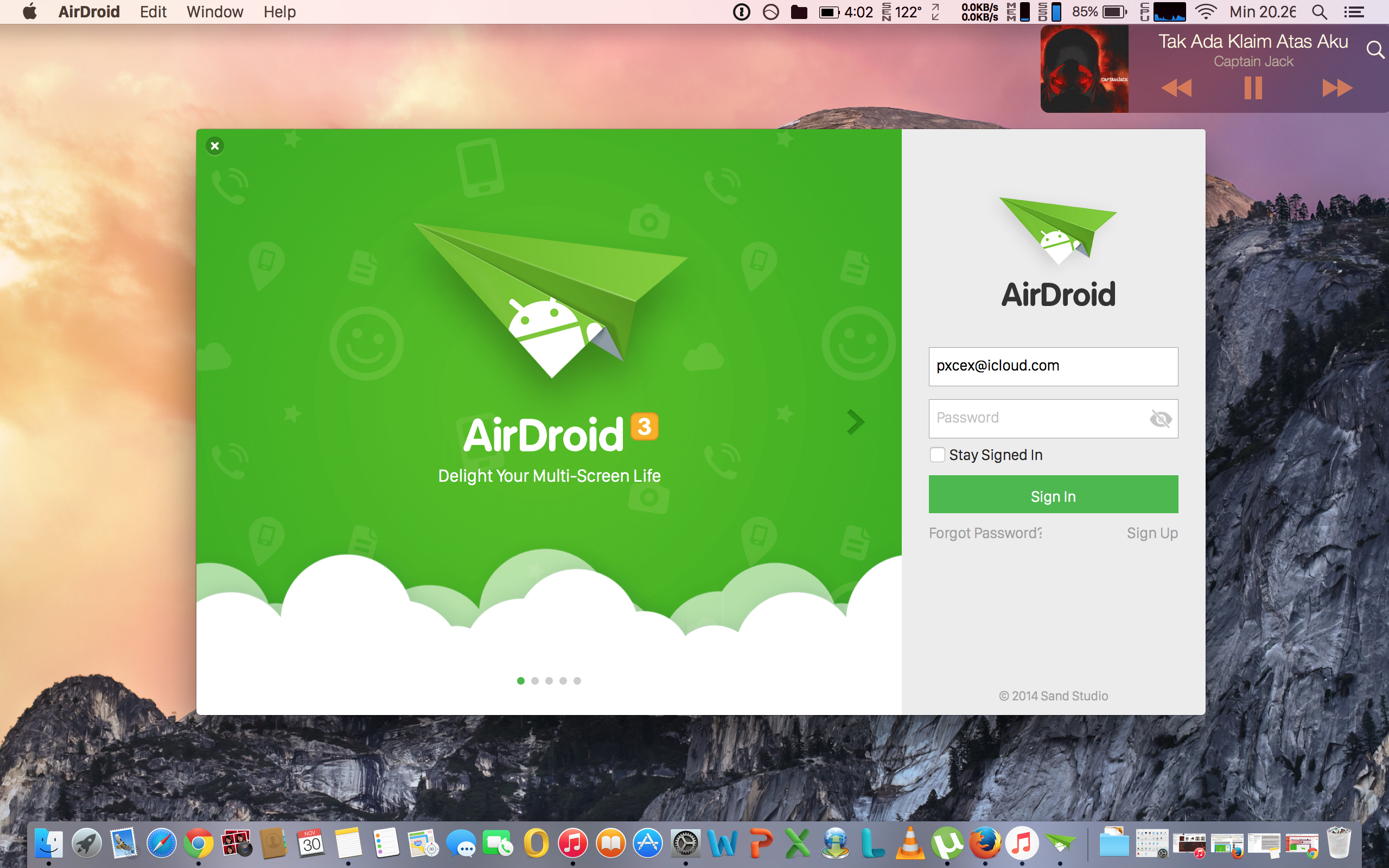The height and width of the screenshot is (868, 1389).
Task: Open the Window menu
Action: [215, 12]
